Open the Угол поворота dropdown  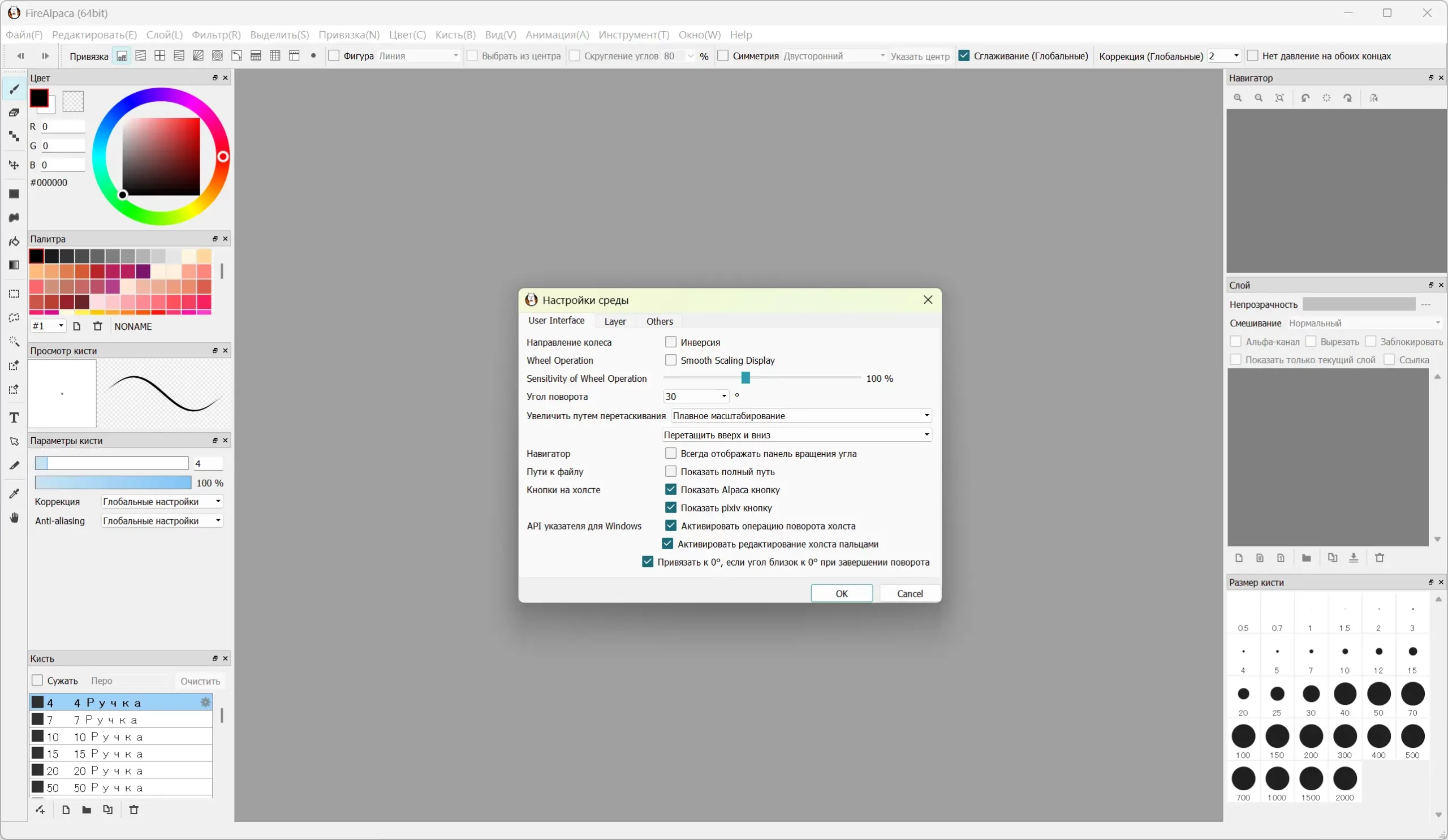(696, 397)
